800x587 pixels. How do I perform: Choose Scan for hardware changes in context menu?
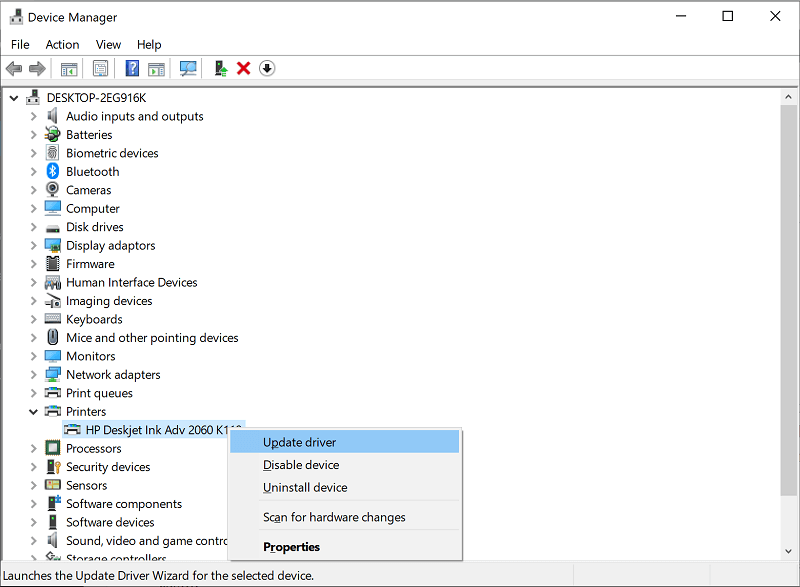344,517
